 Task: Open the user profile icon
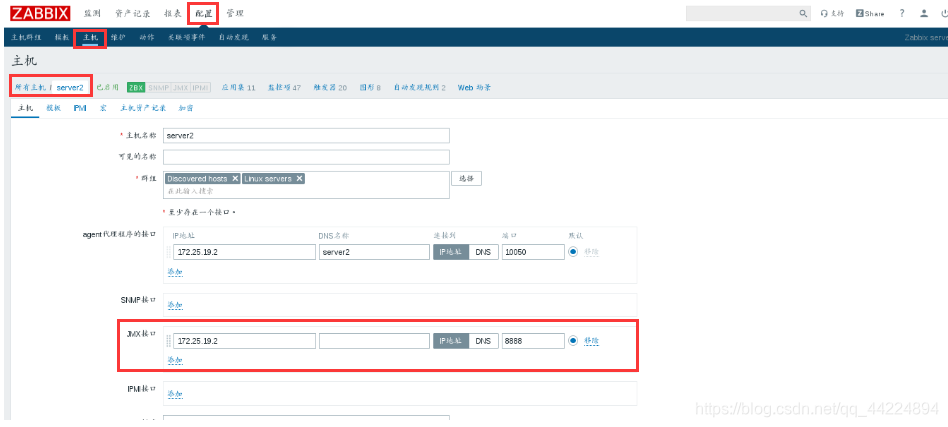[924, 13]
